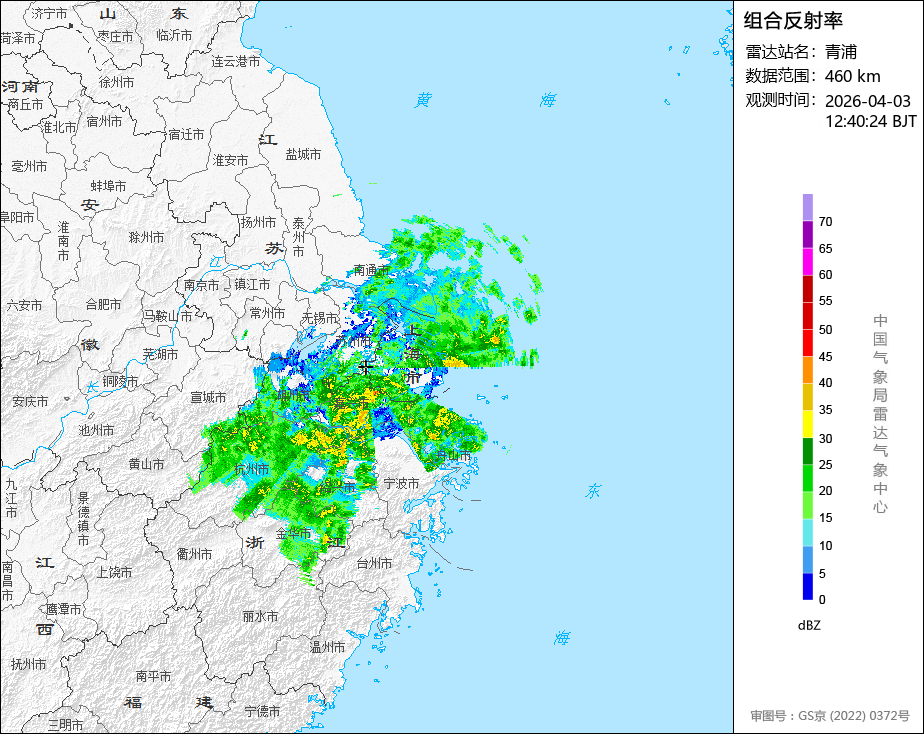Image resolution: width=924 pixels, height=734 pixels.
Task: Click the dBZ unit label under legend
Action: click(809, 626)
